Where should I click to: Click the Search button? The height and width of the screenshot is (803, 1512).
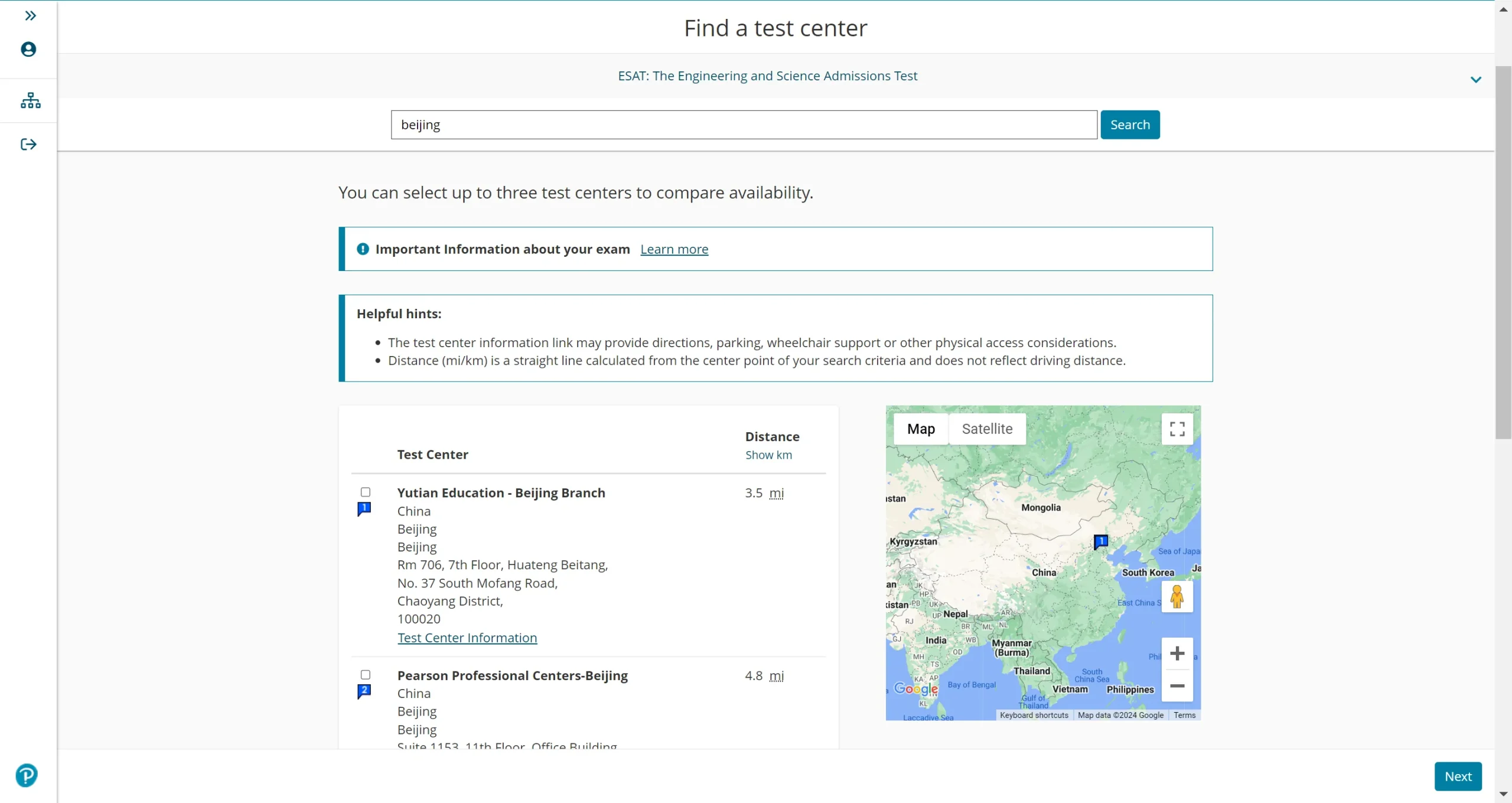(1130, 125)
